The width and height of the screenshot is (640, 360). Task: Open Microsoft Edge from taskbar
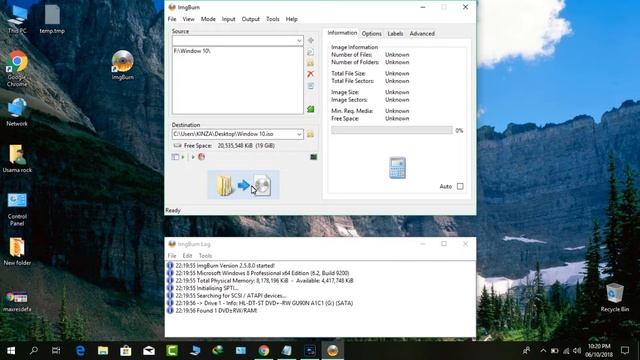tap(80, 351)
